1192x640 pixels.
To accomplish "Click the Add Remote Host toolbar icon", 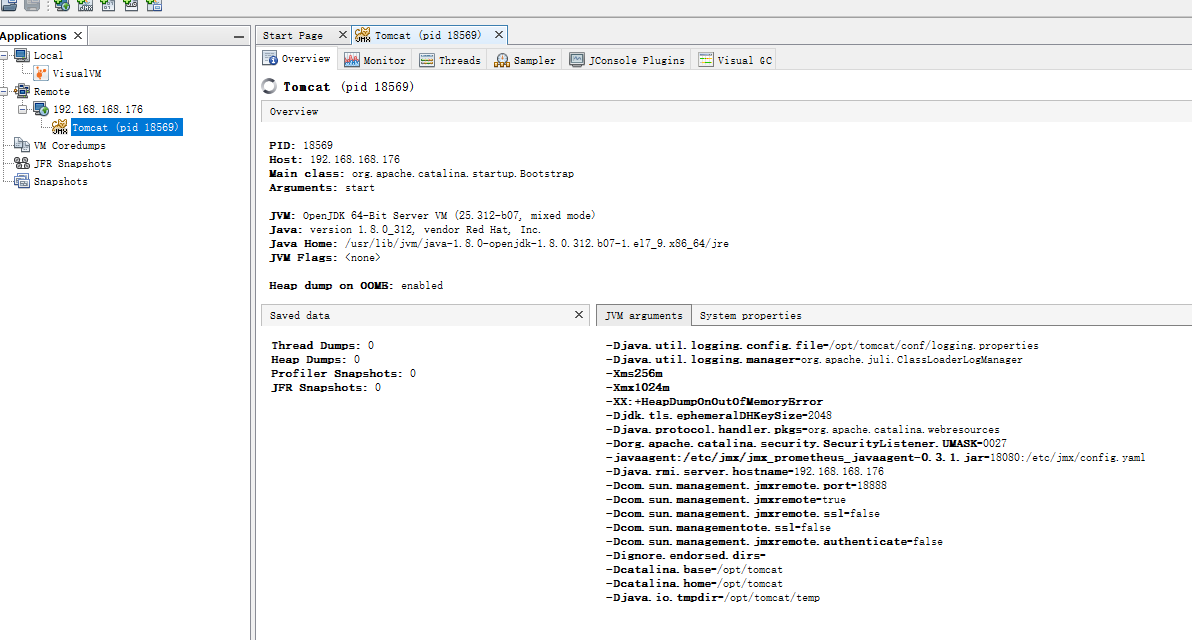I will (x=62, y=5).
